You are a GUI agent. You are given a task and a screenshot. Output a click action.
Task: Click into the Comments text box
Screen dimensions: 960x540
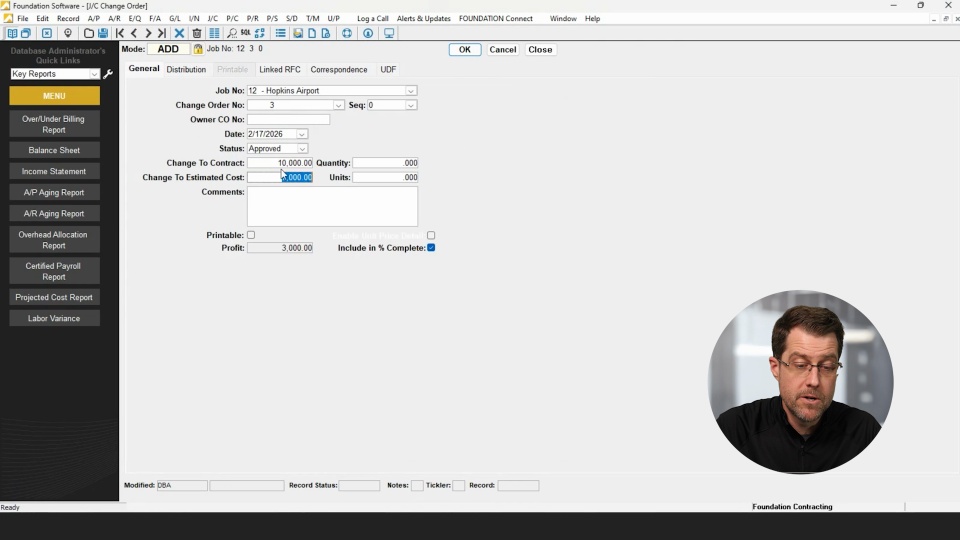click(332, 206)
